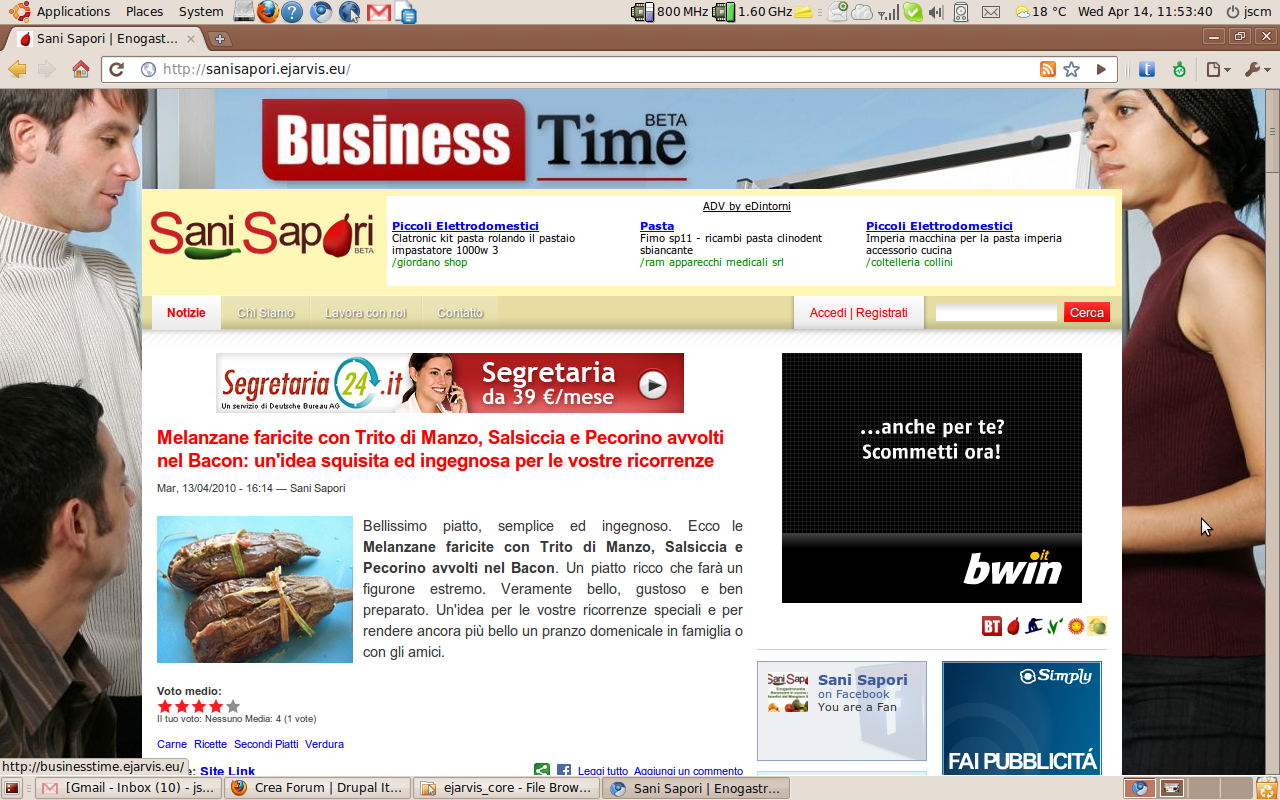Image resolution: width=1280 pixels, height=800 pixels.
Task: Open the help icon in top panel
Action: pyautogui.click(x=292, y=12)
